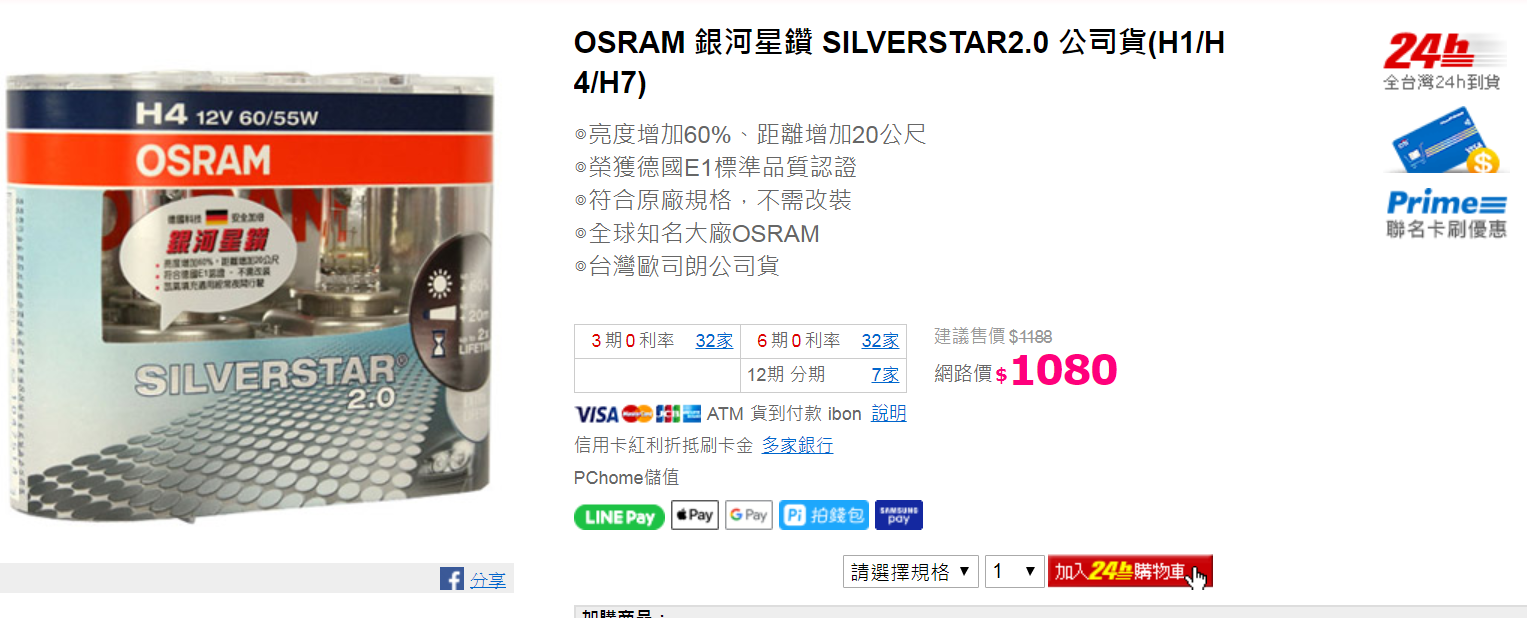This screenshot has height=618, width=1527.
Task: Add item to the 24h shopping cart
Action: pos(1130,572)
